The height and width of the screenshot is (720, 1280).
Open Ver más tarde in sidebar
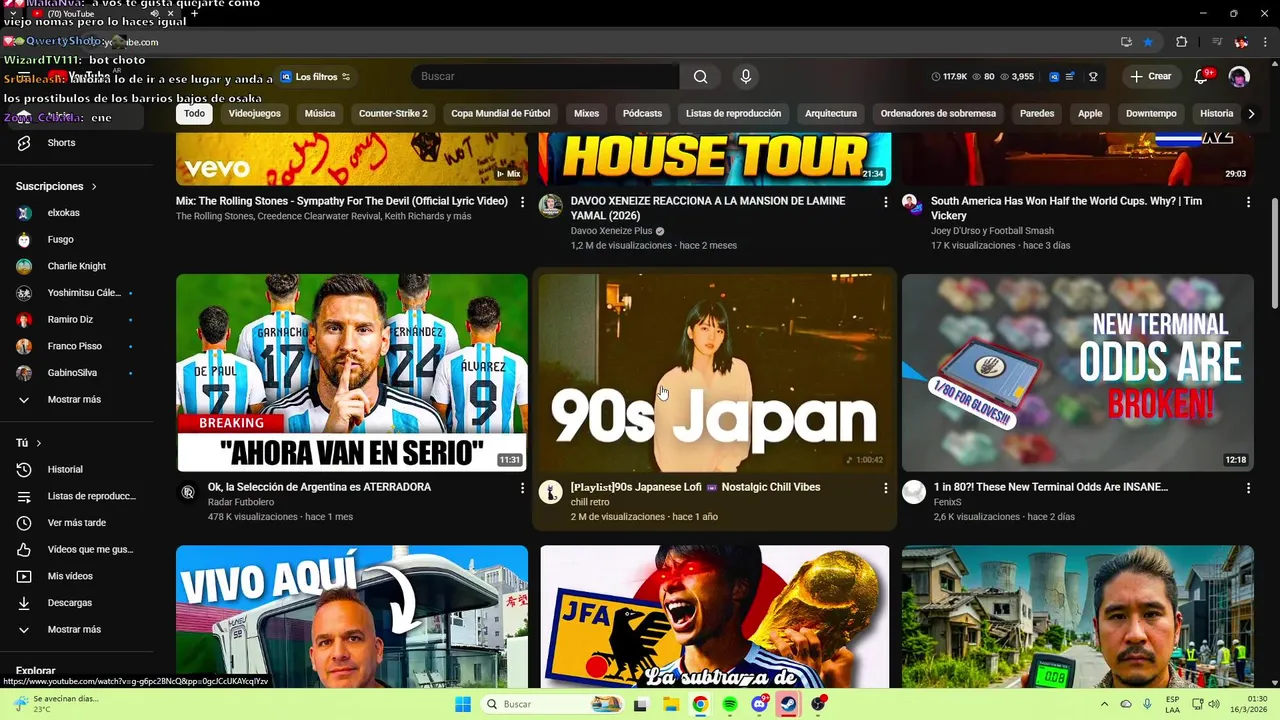pos(76,523)
